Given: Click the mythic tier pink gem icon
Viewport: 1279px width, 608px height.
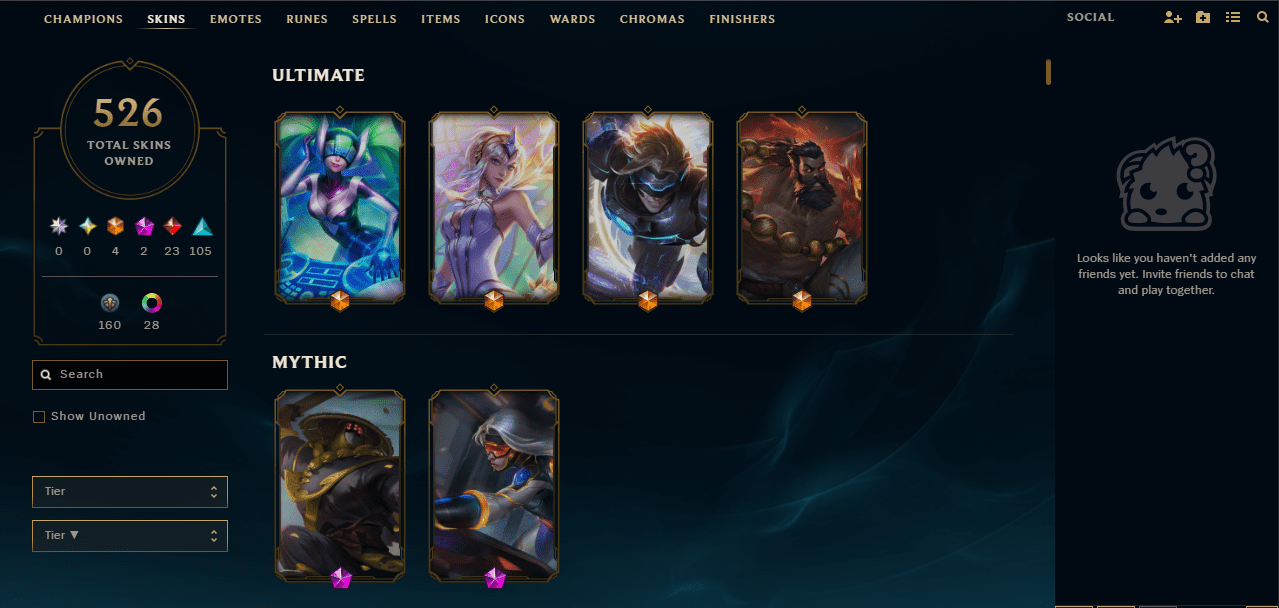Looking at the screenshot, I should pyautogui.click(x=143, y=226).
